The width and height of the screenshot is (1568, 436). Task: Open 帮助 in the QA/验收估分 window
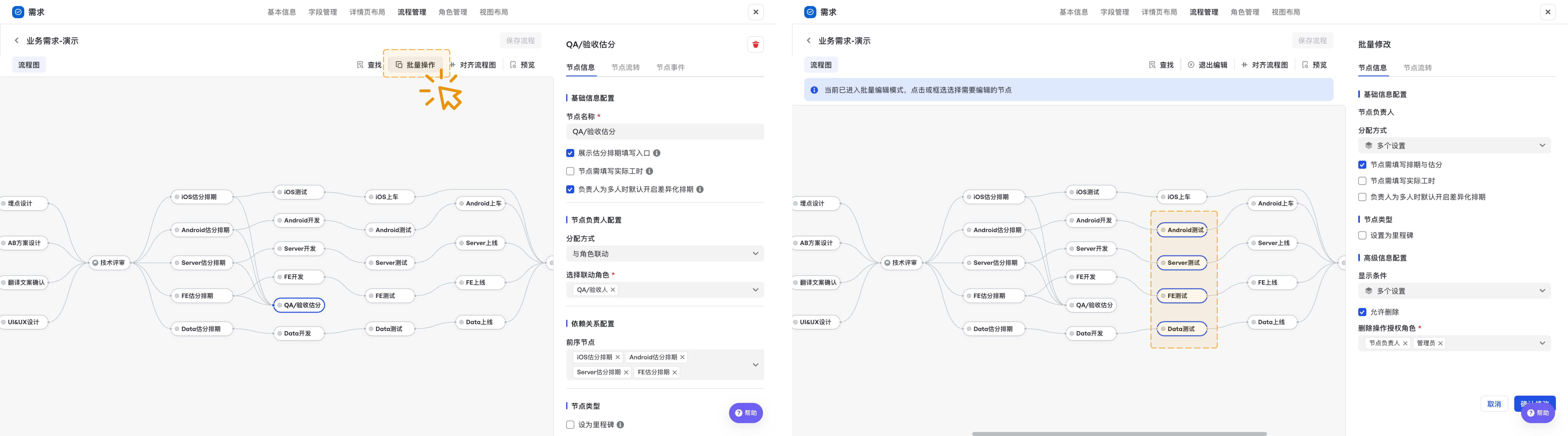(x=746, y=413)
